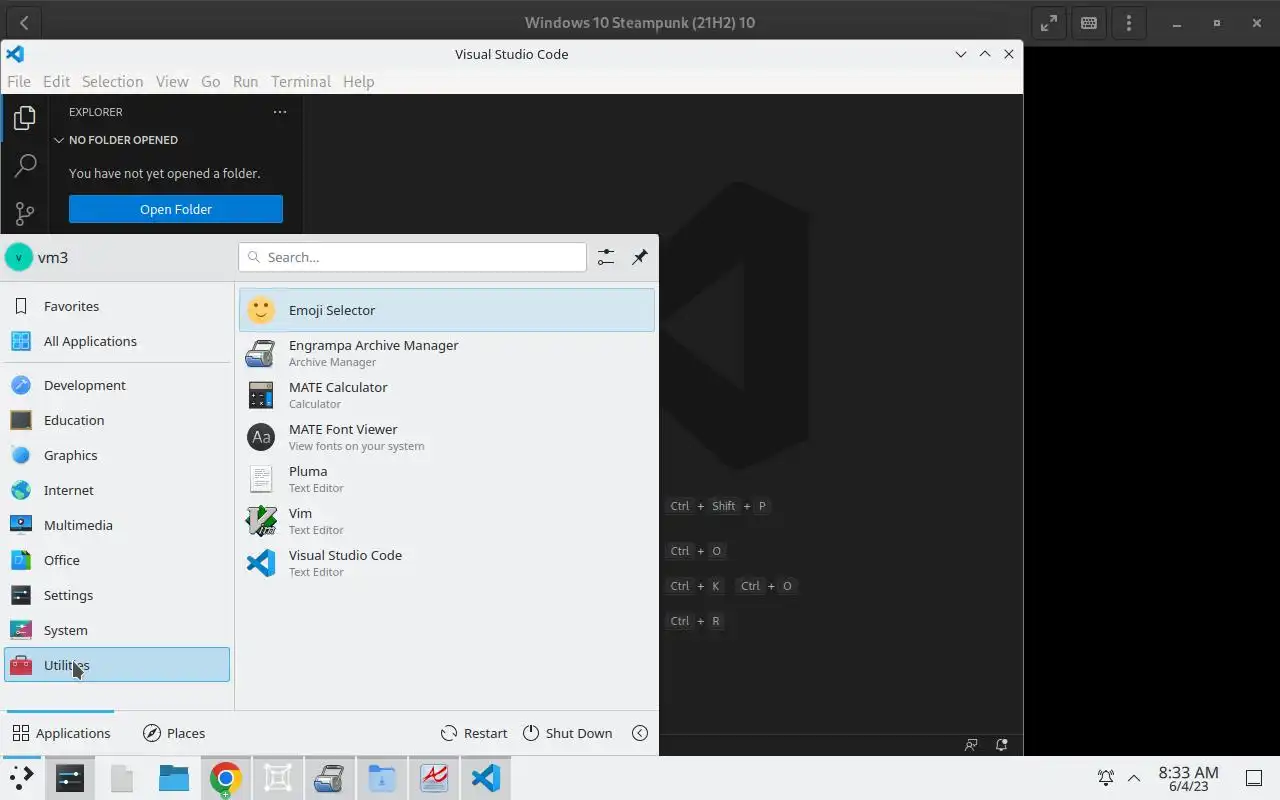The height and width of the screenshot is (800, 1280).
Task: Select the Graphics category
Action: (117, 455)
